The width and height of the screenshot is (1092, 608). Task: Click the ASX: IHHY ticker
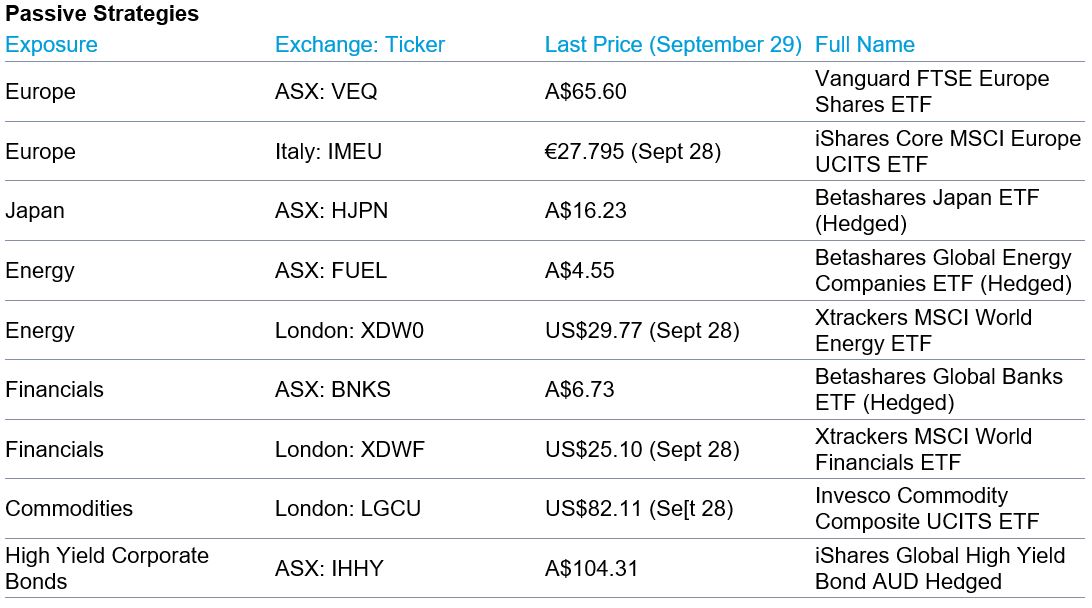tap(330, 569)
